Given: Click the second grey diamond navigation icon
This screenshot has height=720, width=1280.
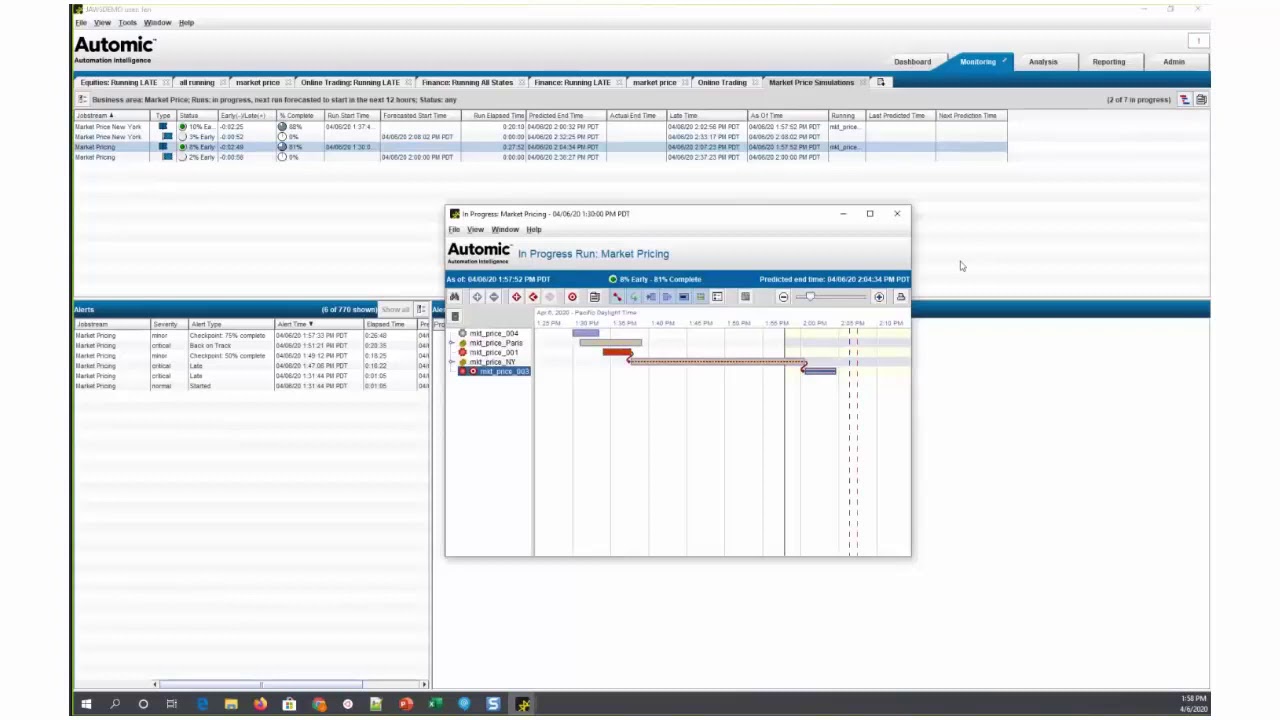Looking at the screenshot, I should (494, 297).
